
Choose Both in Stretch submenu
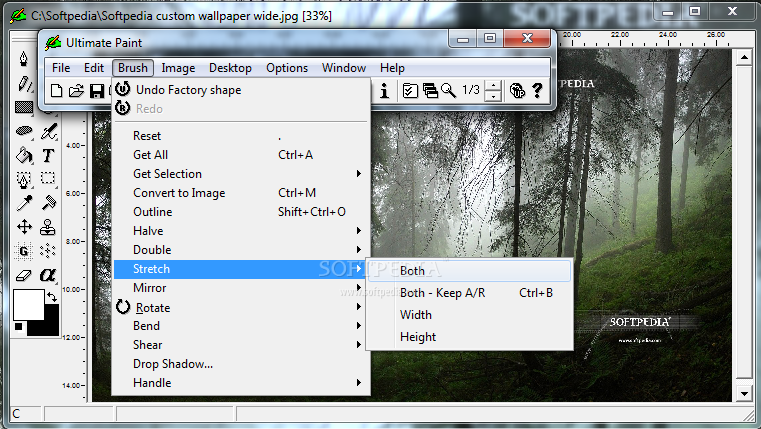469,271
